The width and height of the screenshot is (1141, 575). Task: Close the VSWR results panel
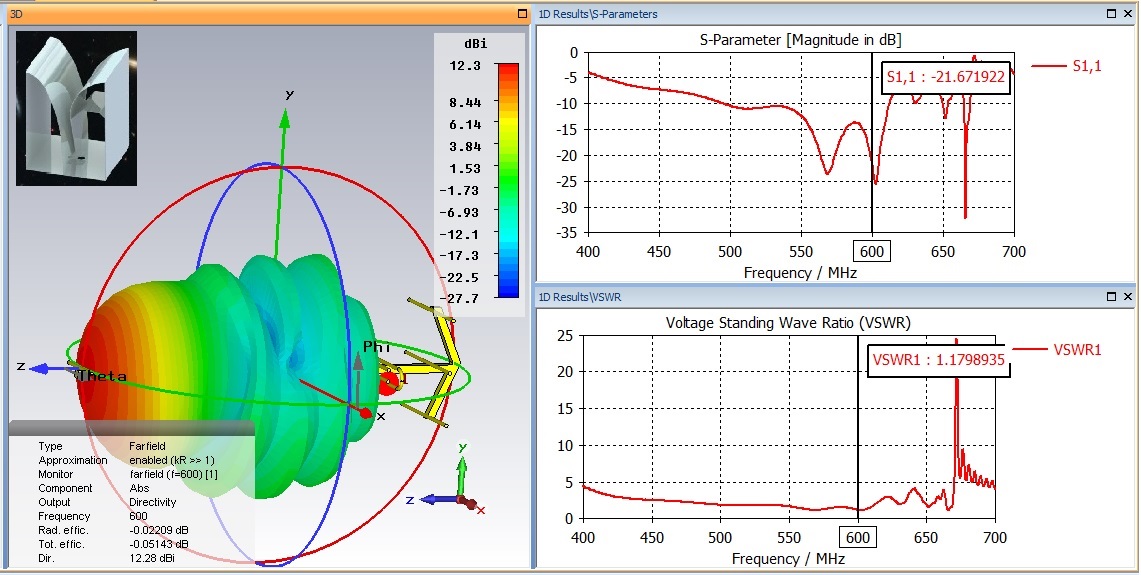(x=1128, y=297)
